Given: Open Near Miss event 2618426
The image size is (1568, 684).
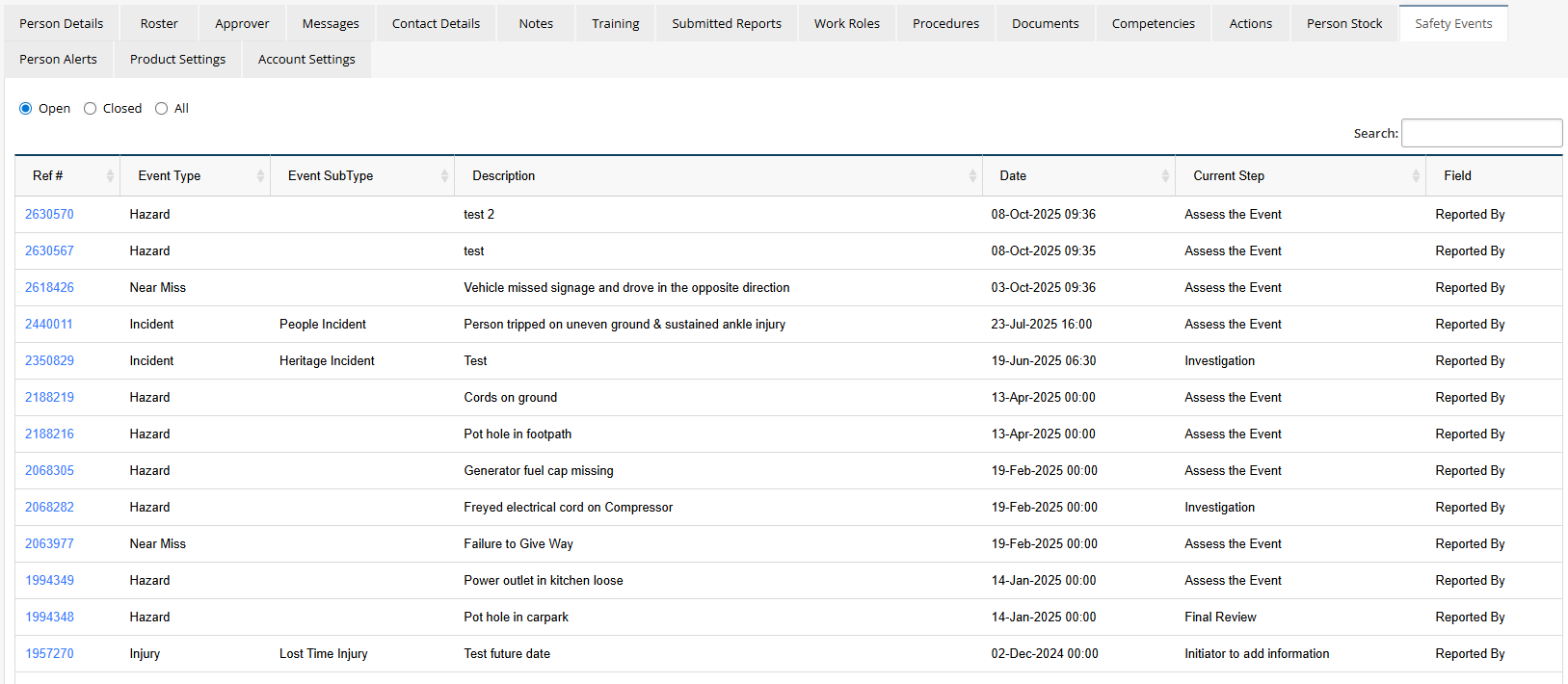Looking at the screenshot, I should [49, 287].
